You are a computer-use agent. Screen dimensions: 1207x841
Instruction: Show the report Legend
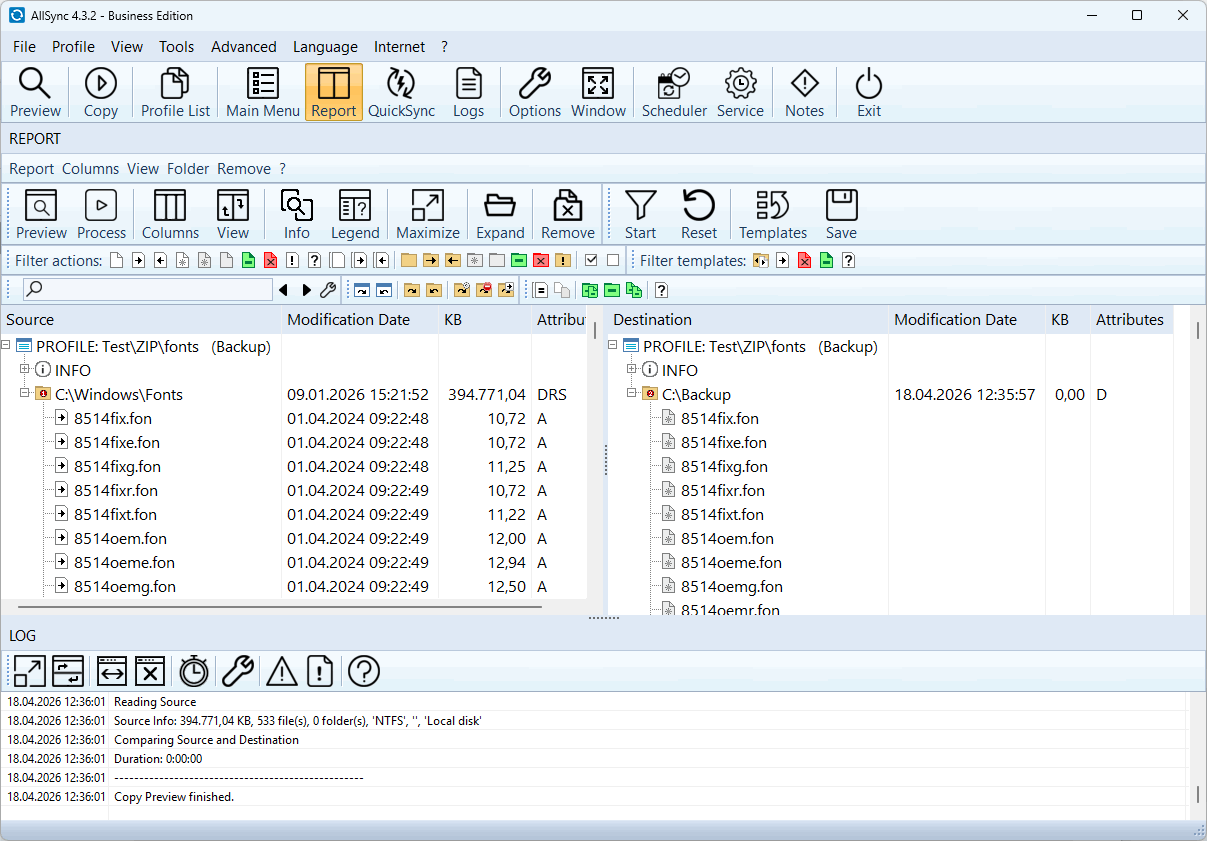[355, 215]
